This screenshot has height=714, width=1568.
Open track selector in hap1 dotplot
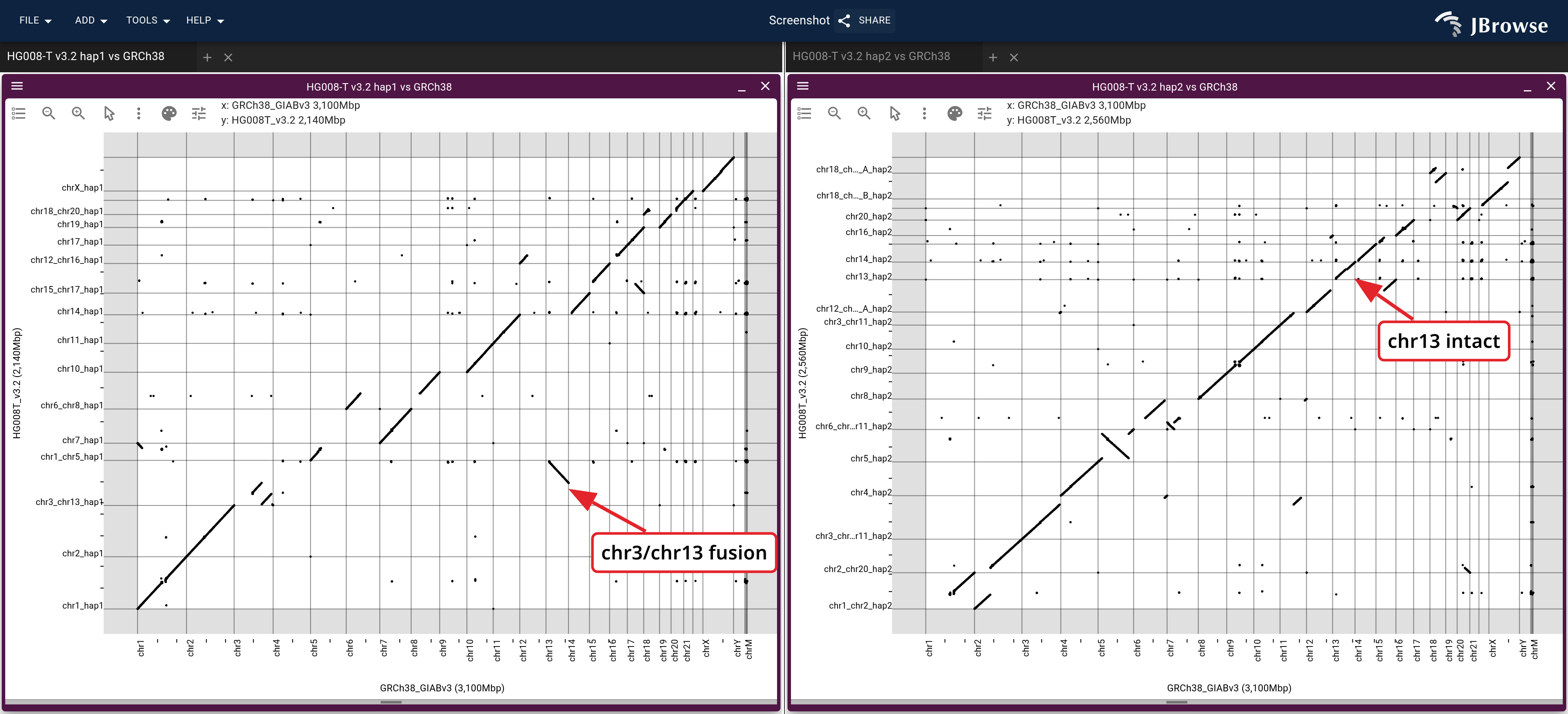click(x=19, y=113)
